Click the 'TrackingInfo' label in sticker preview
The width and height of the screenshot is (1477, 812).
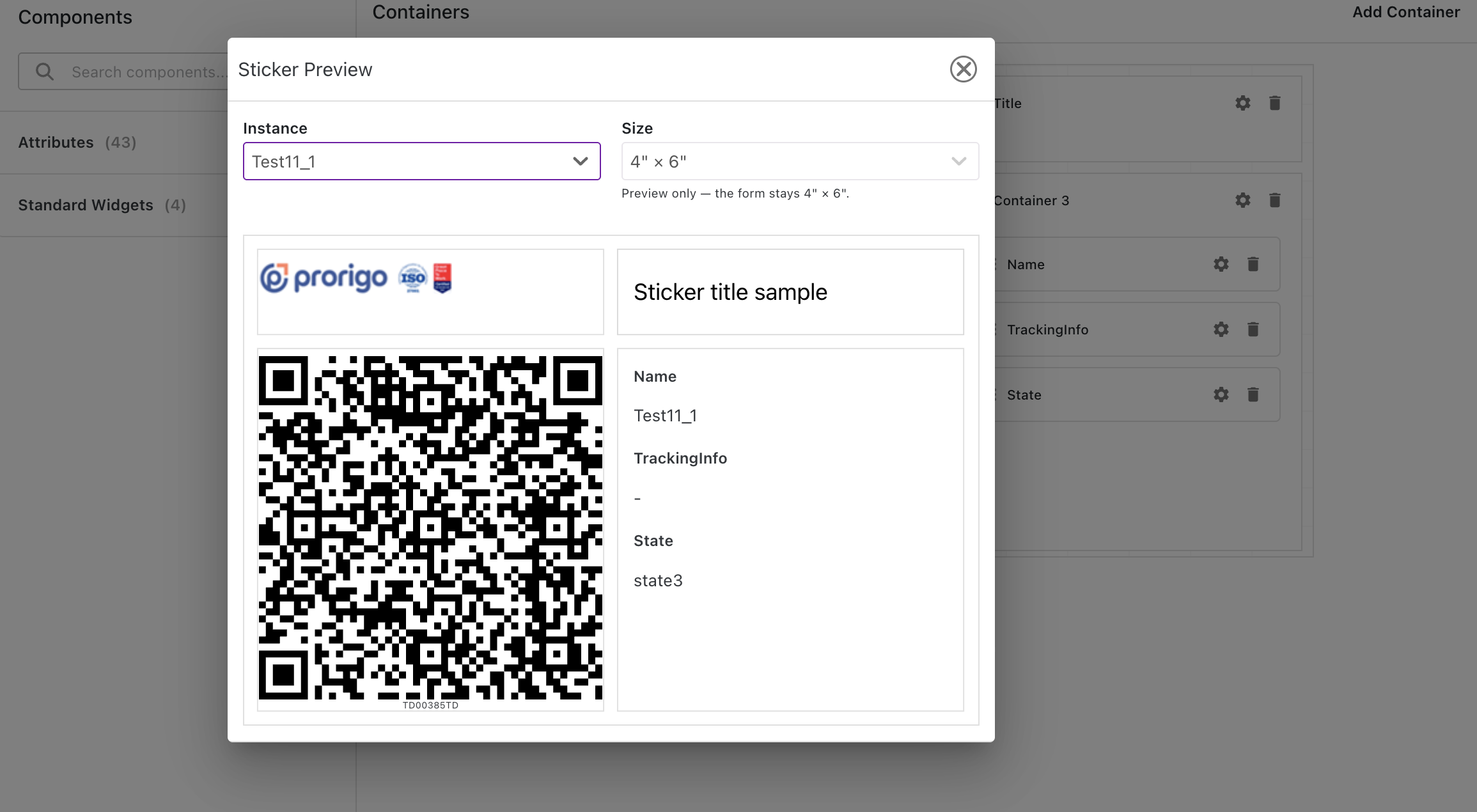coord(680,458)
